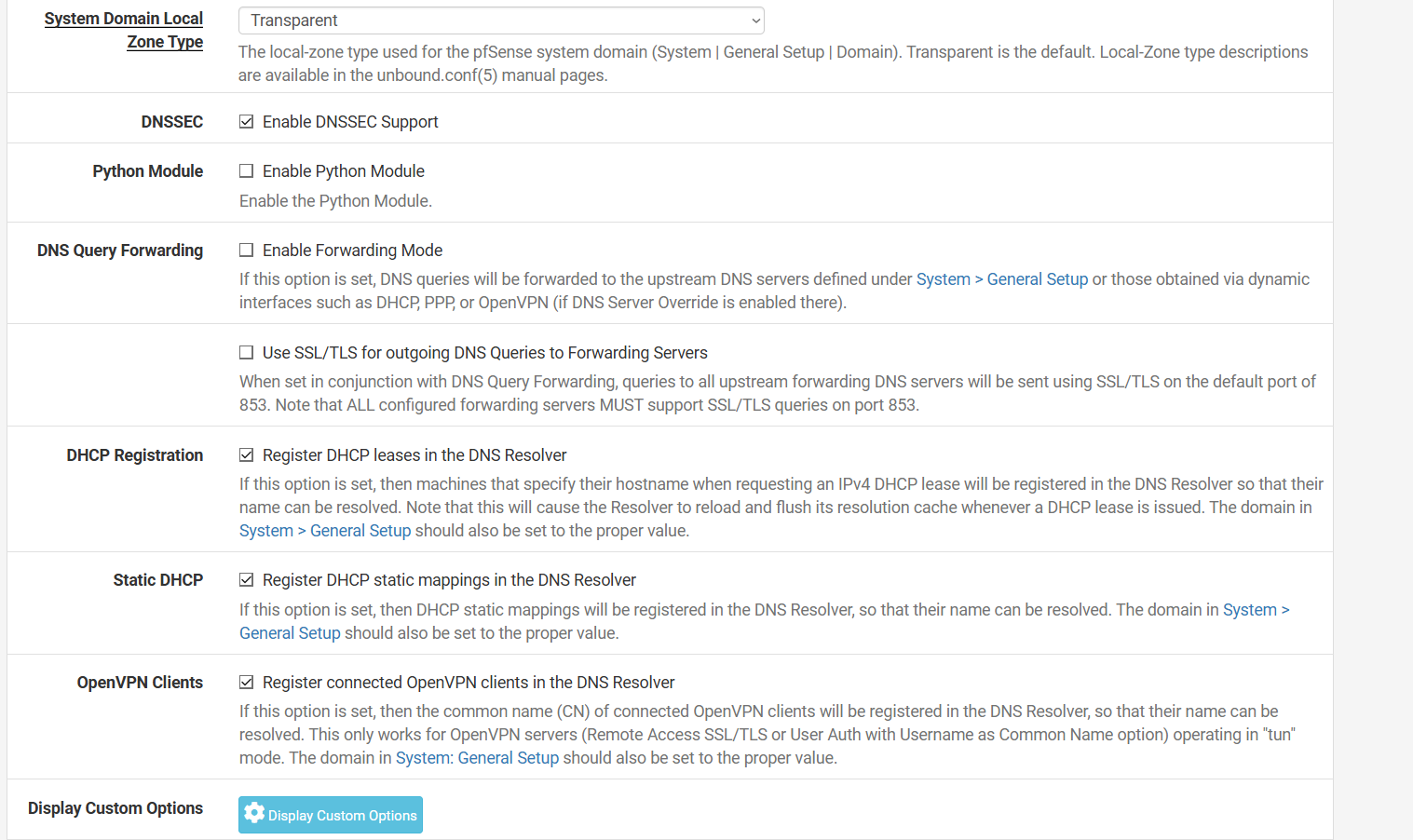Image resolution: width=1413 pixels, height=840 pixels.
Task: Click the Display Custom Options button
Action: click(331, 815)
